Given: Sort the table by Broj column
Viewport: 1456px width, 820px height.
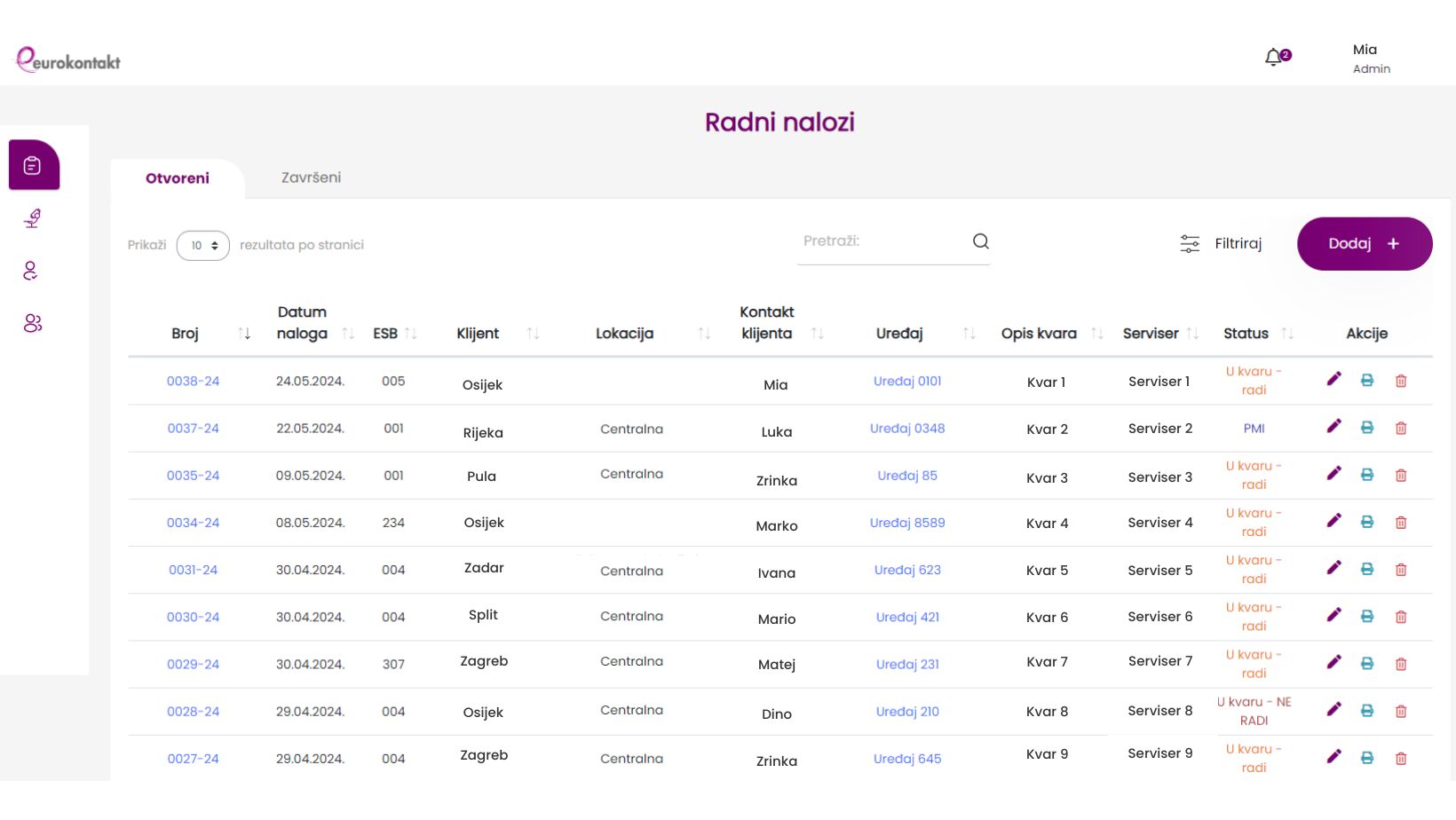Looking at the screenshot, I should pyautogui.click(x=244, y=334).
